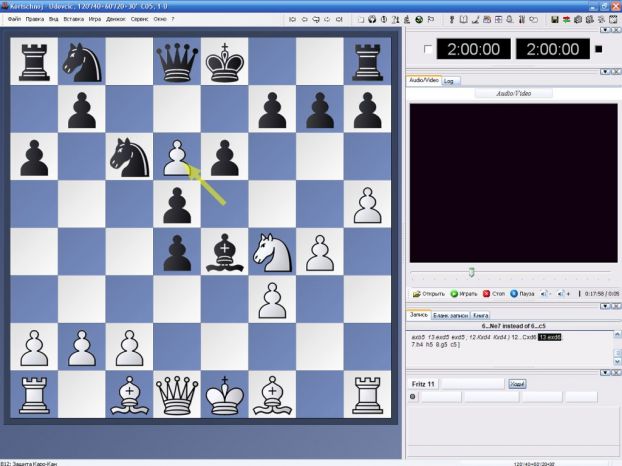This screenshot has width=622, height=466.
Task: Click the audio playback position slider thumb
Action: (471, 272)
